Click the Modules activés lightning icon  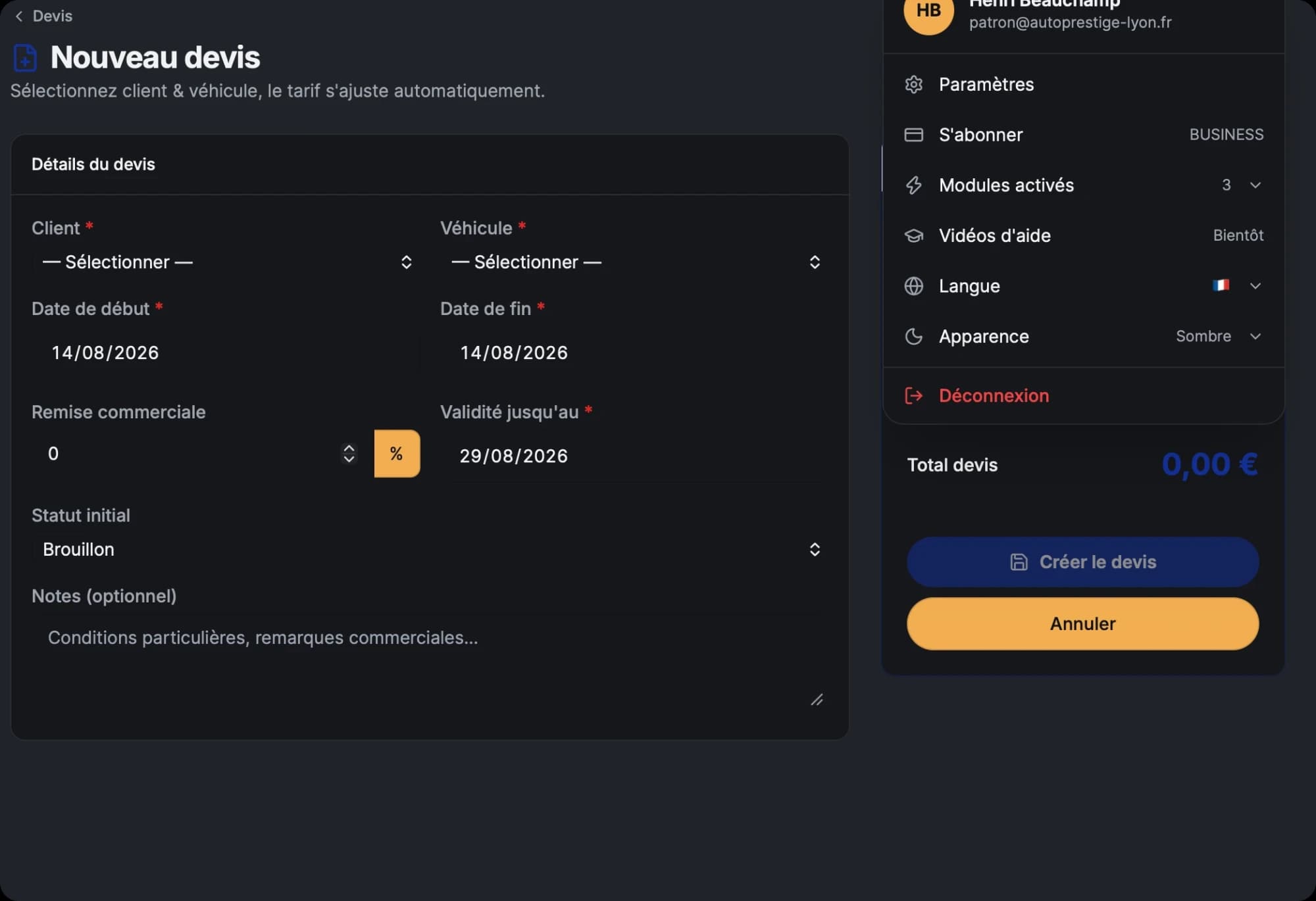[x=913, y=185]
